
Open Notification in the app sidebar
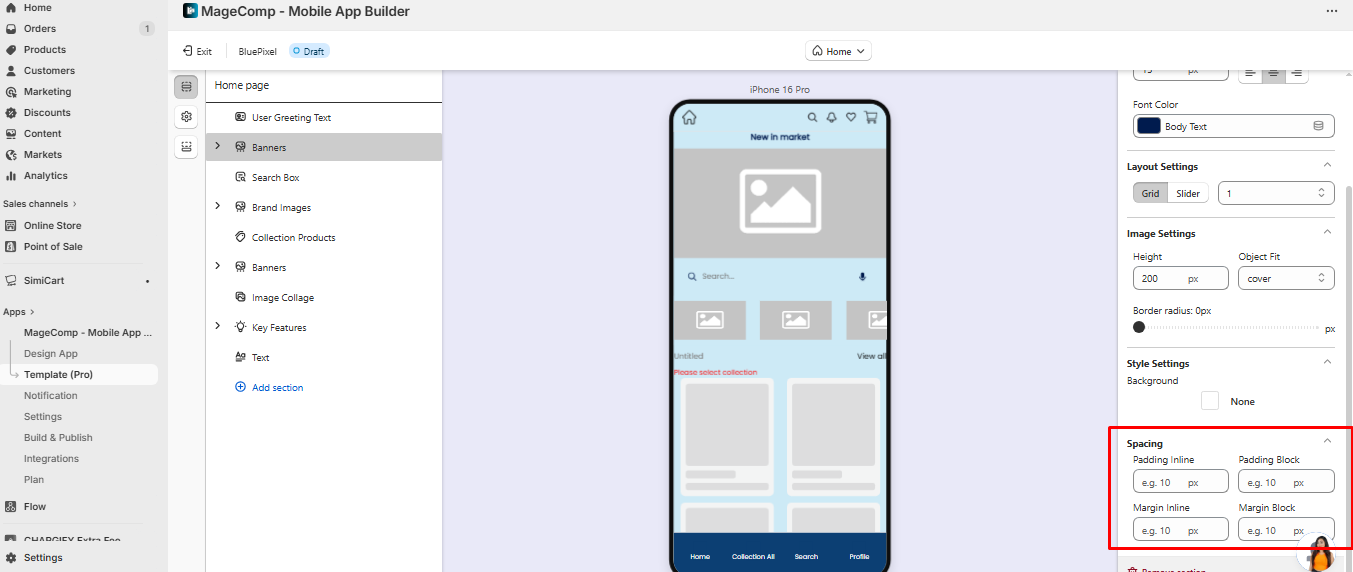[51, 396]
